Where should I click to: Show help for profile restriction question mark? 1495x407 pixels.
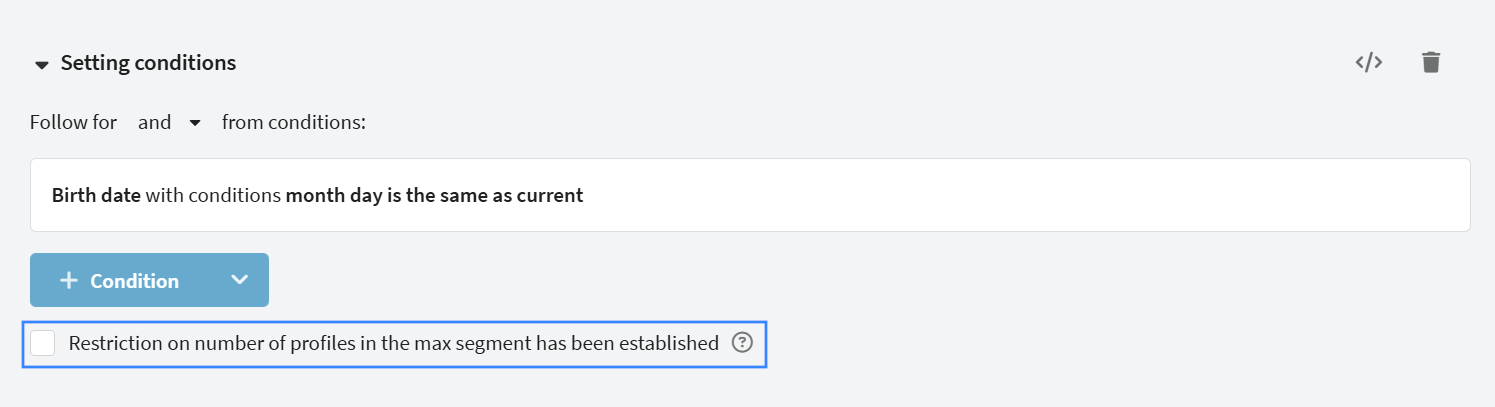741,343
